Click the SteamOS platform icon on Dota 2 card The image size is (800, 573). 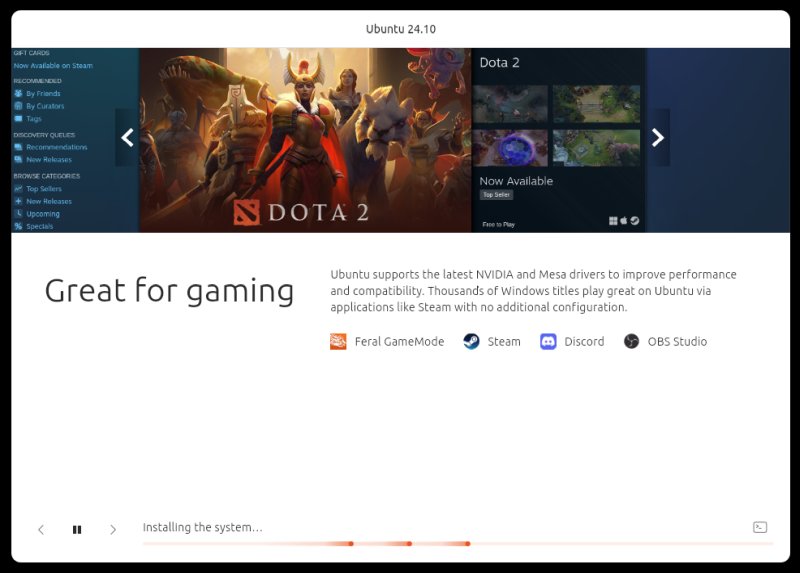click(x=635, y=220)
